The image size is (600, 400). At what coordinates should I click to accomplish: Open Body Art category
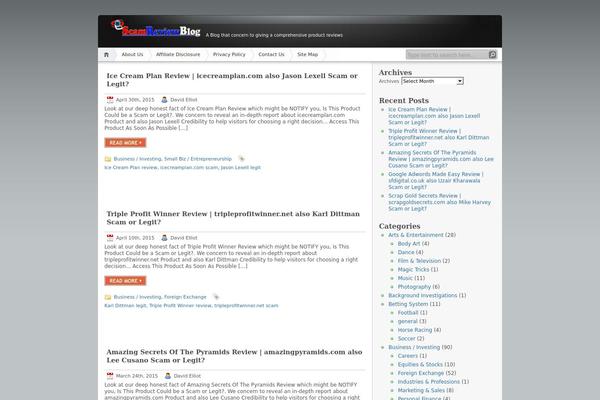point(409,244)
